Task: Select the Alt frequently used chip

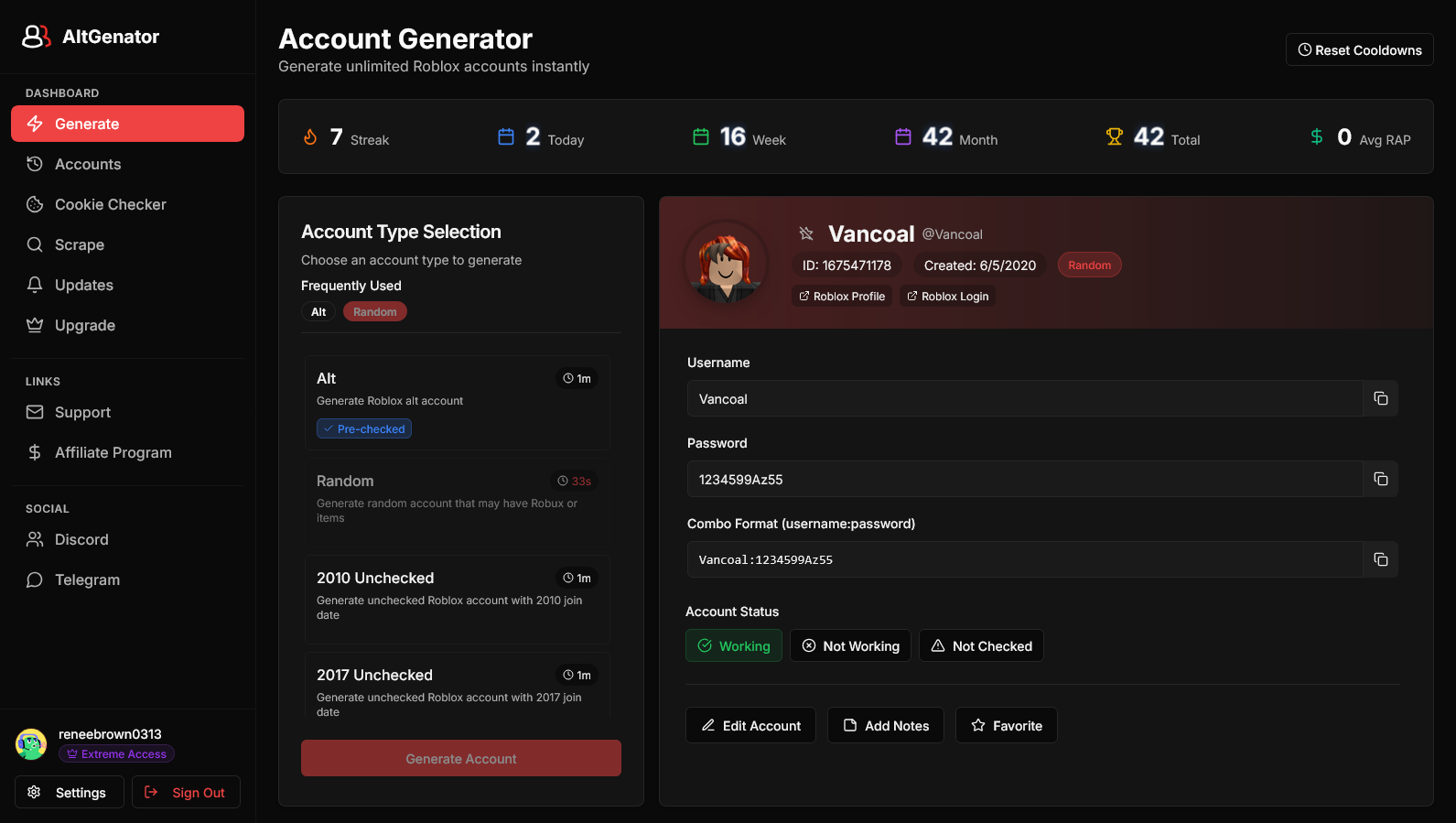Action: (318, 311)
